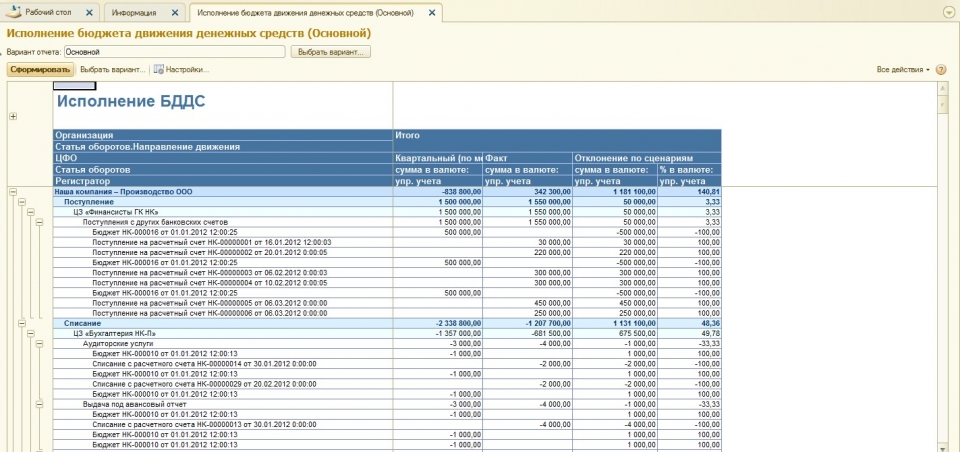Open the help question mark icon
960x452 pixels.
click(x=942, y=70)
